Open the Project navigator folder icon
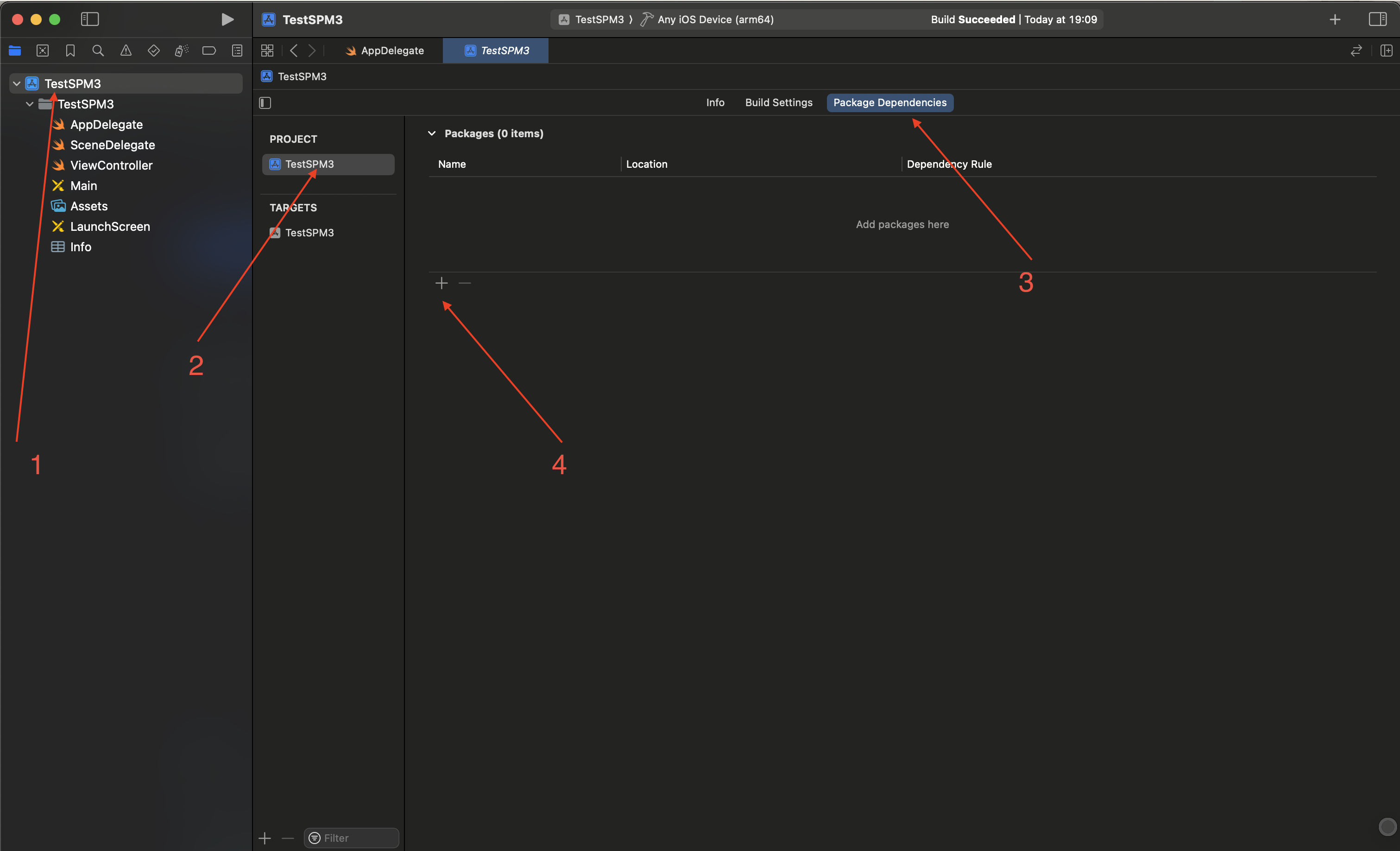 coord(15,51)
